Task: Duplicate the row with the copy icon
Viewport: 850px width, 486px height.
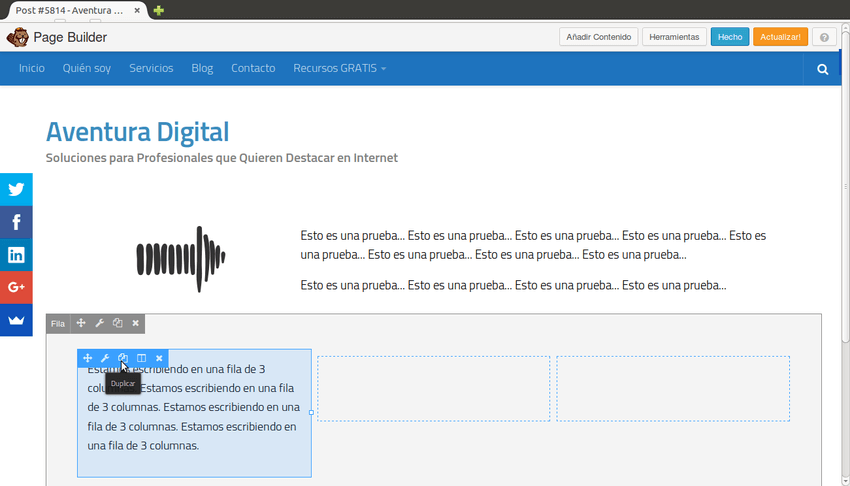Action: click(x=117, y=323)
